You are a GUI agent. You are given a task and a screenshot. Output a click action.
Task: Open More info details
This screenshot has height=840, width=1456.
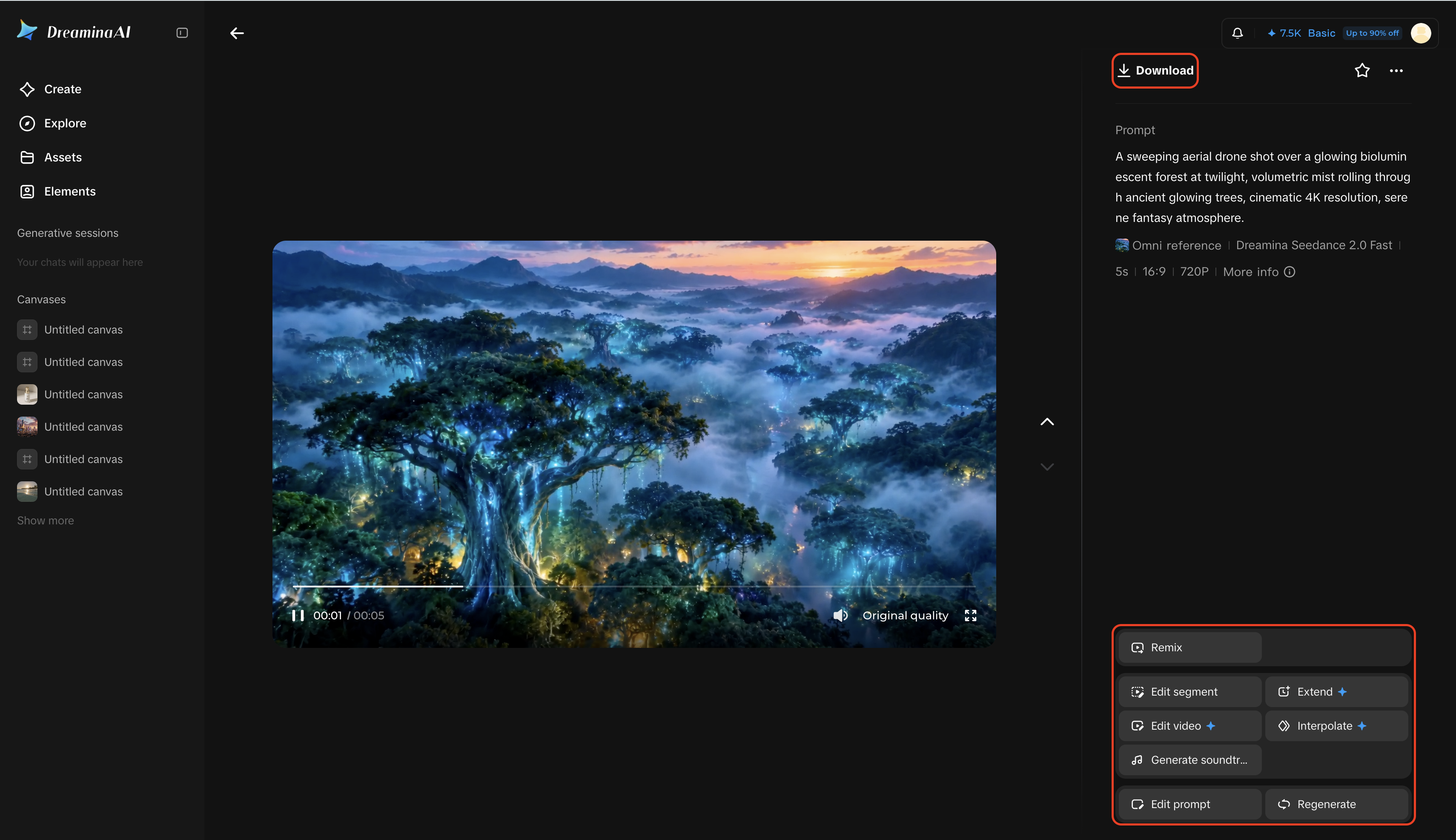pyautogui.click(x=1259, y=272)
